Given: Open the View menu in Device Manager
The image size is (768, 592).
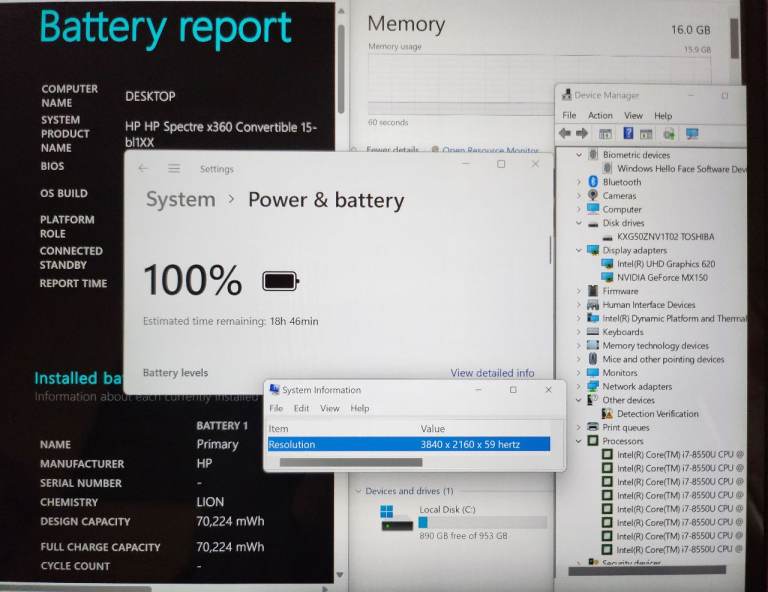Looking at the screenshot, I should (x=633, y=115).
